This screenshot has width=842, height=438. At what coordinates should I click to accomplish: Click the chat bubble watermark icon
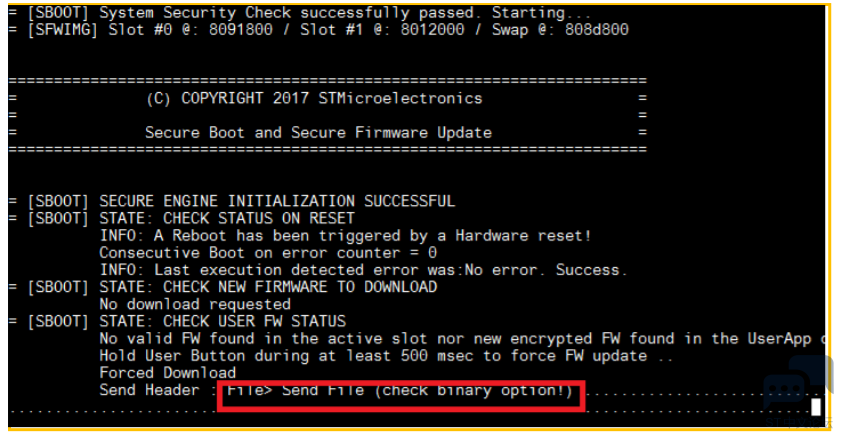tap(798, 384)
